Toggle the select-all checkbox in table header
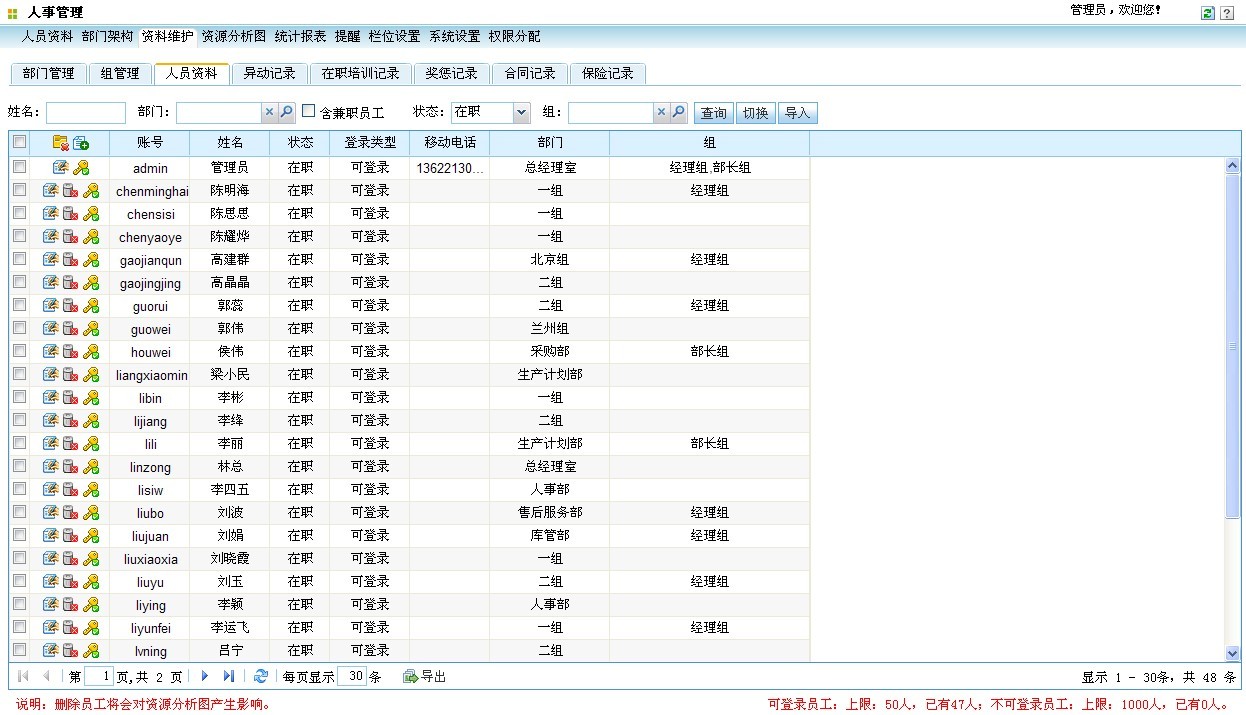Image resolution: width=1246 pixels, height=715 pixels. (x=20, y=143)
